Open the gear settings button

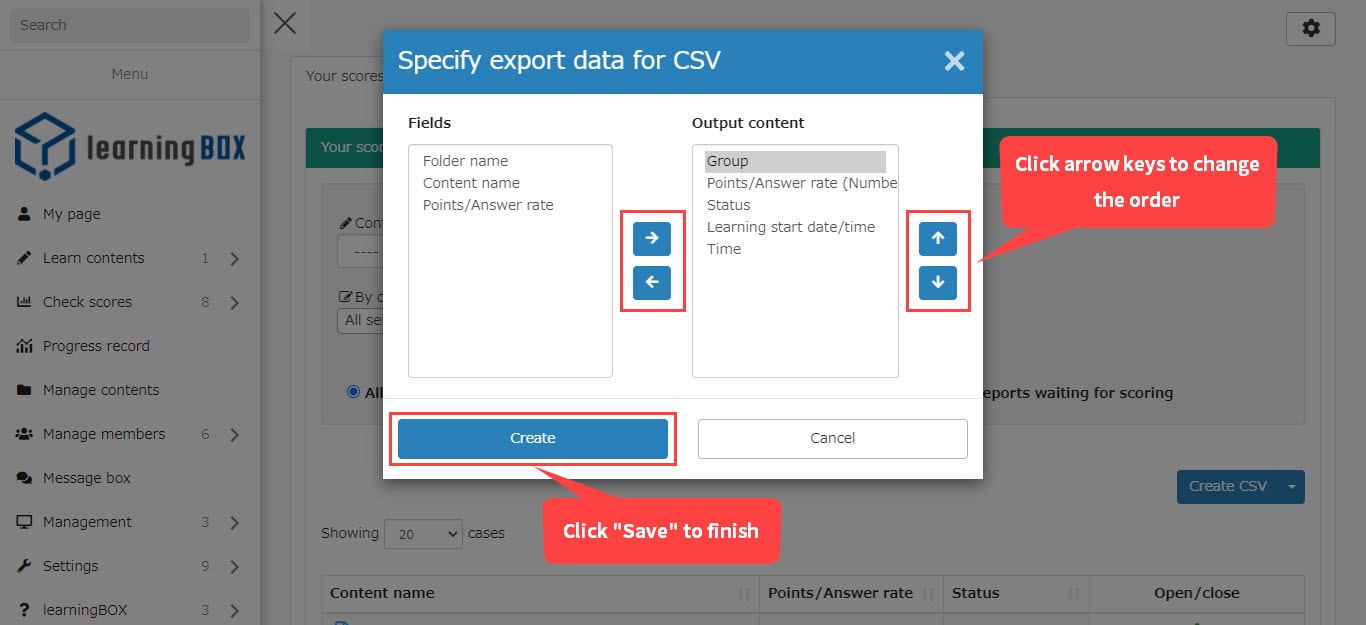1310,29
